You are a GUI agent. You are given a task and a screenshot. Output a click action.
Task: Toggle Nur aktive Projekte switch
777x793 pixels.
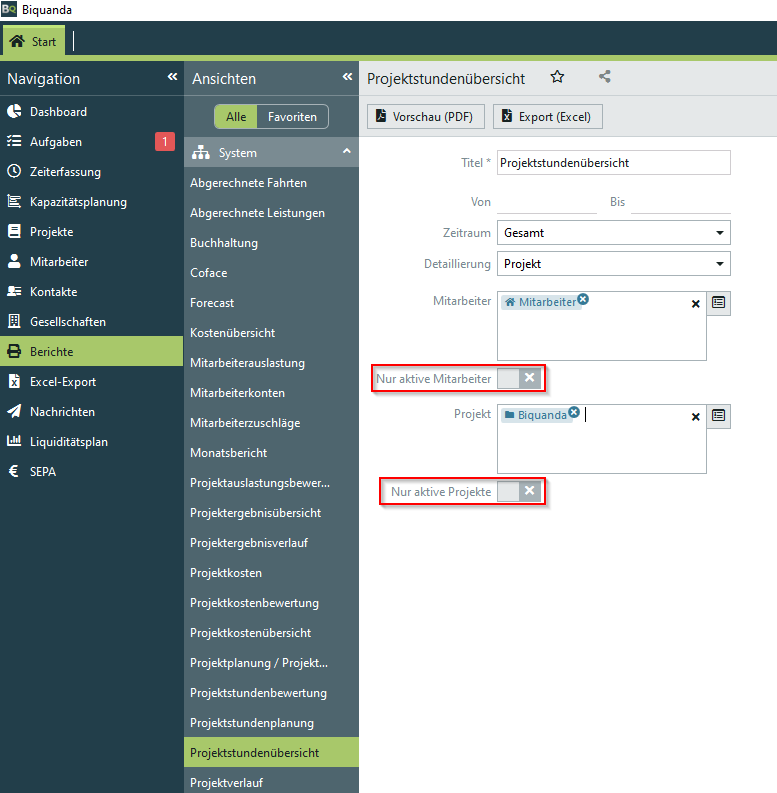519,491
